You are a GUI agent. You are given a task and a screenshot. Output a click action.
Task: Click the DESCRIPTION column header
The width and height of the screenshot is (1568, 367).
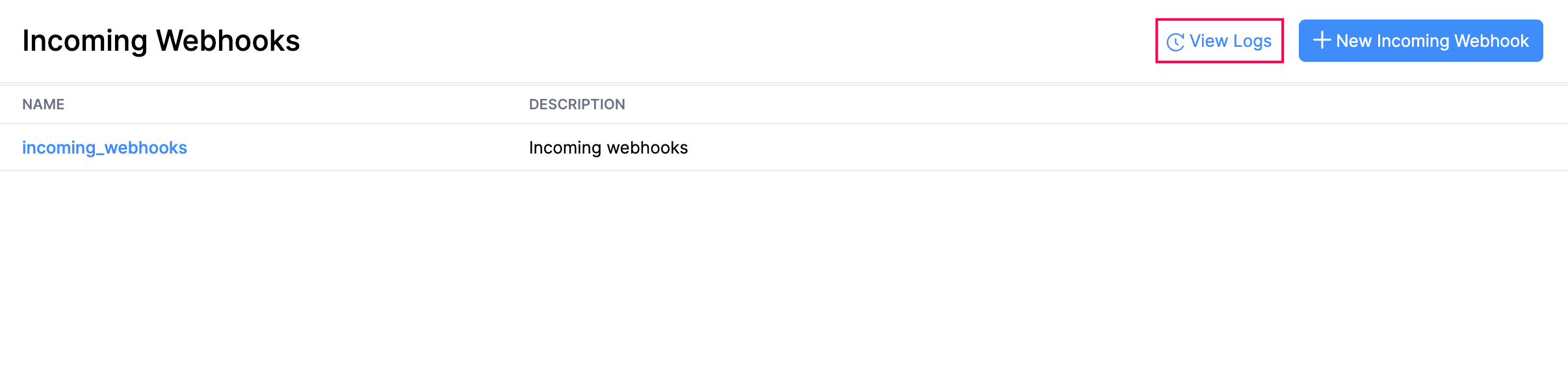pyautogui.click(x=577, y=104)
